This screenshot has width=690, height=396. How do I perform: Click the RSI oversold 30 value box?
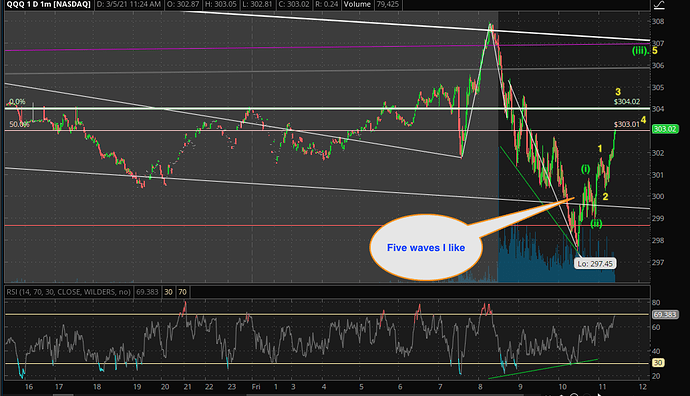168,292
